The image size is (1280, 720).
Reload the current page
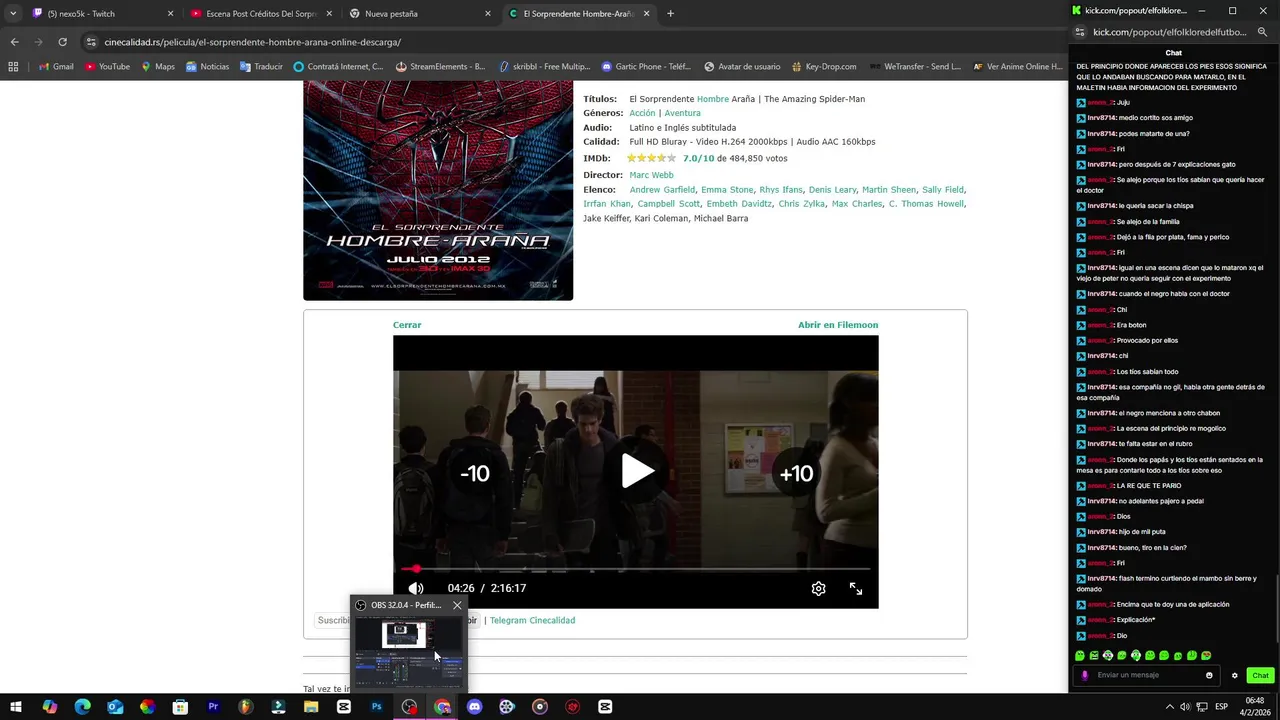62,42
